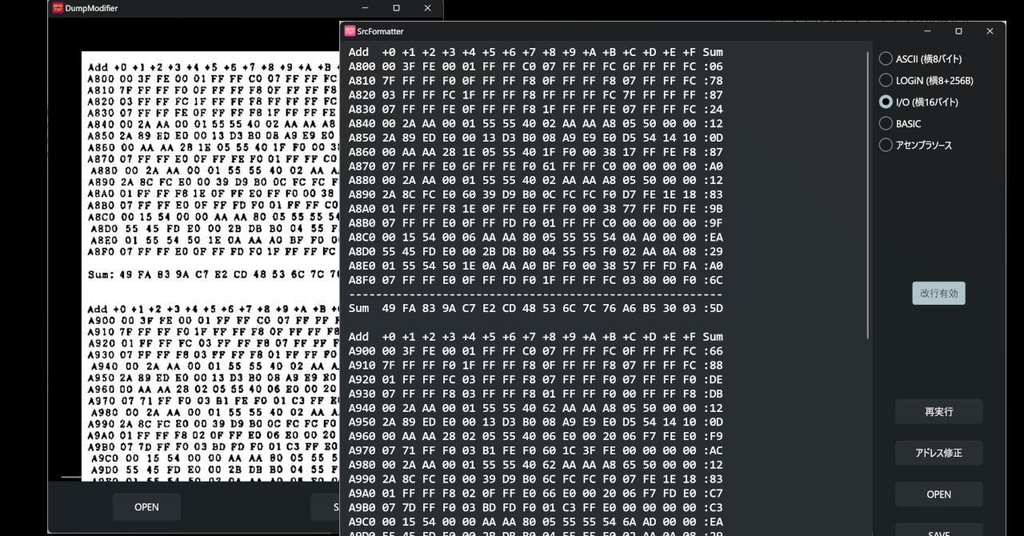This screenshot has width=1024, height=536.
Task: Click row A810 in SrcFormatter hex output
Action: point(536,80)
